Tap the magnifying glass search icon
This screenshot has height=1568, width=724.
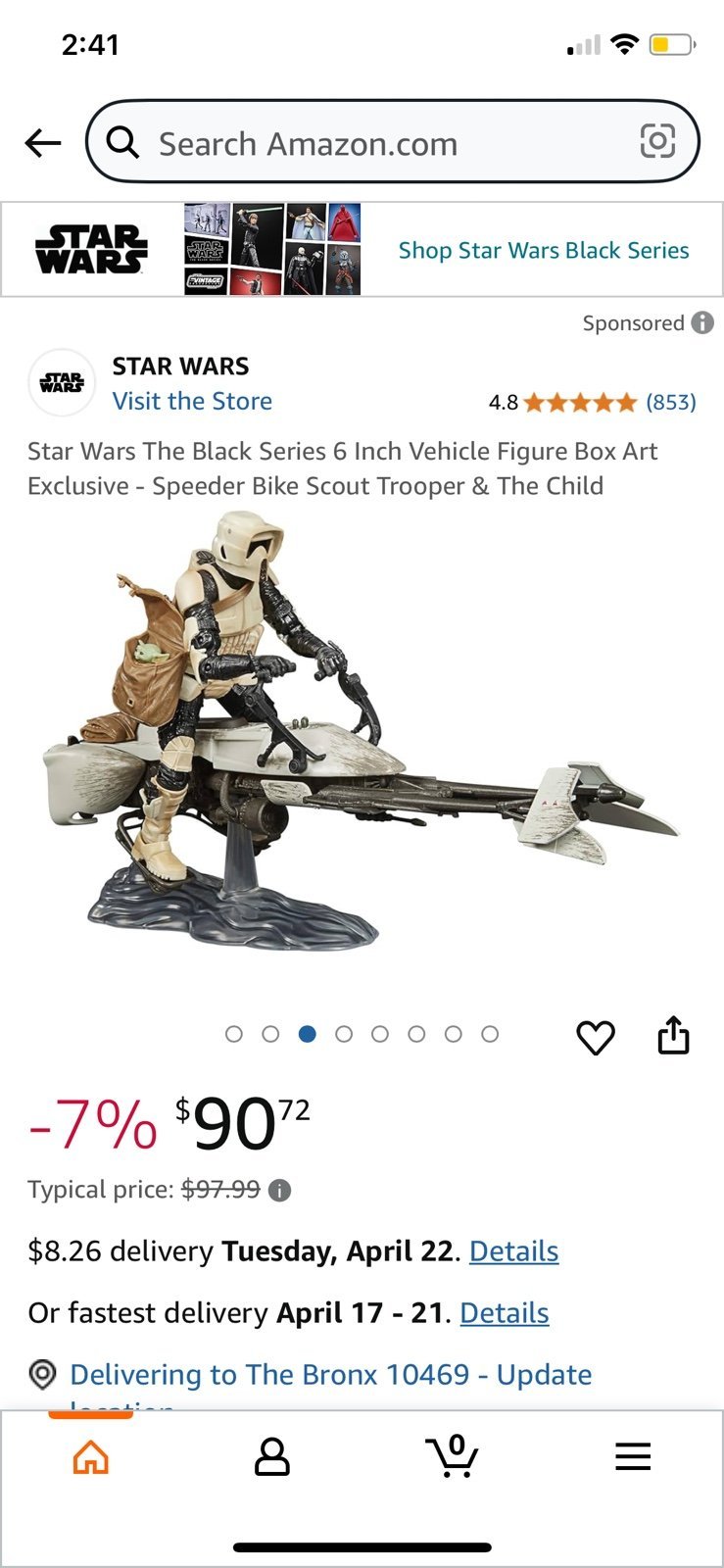pyautogui.click(x=122, y=143)
